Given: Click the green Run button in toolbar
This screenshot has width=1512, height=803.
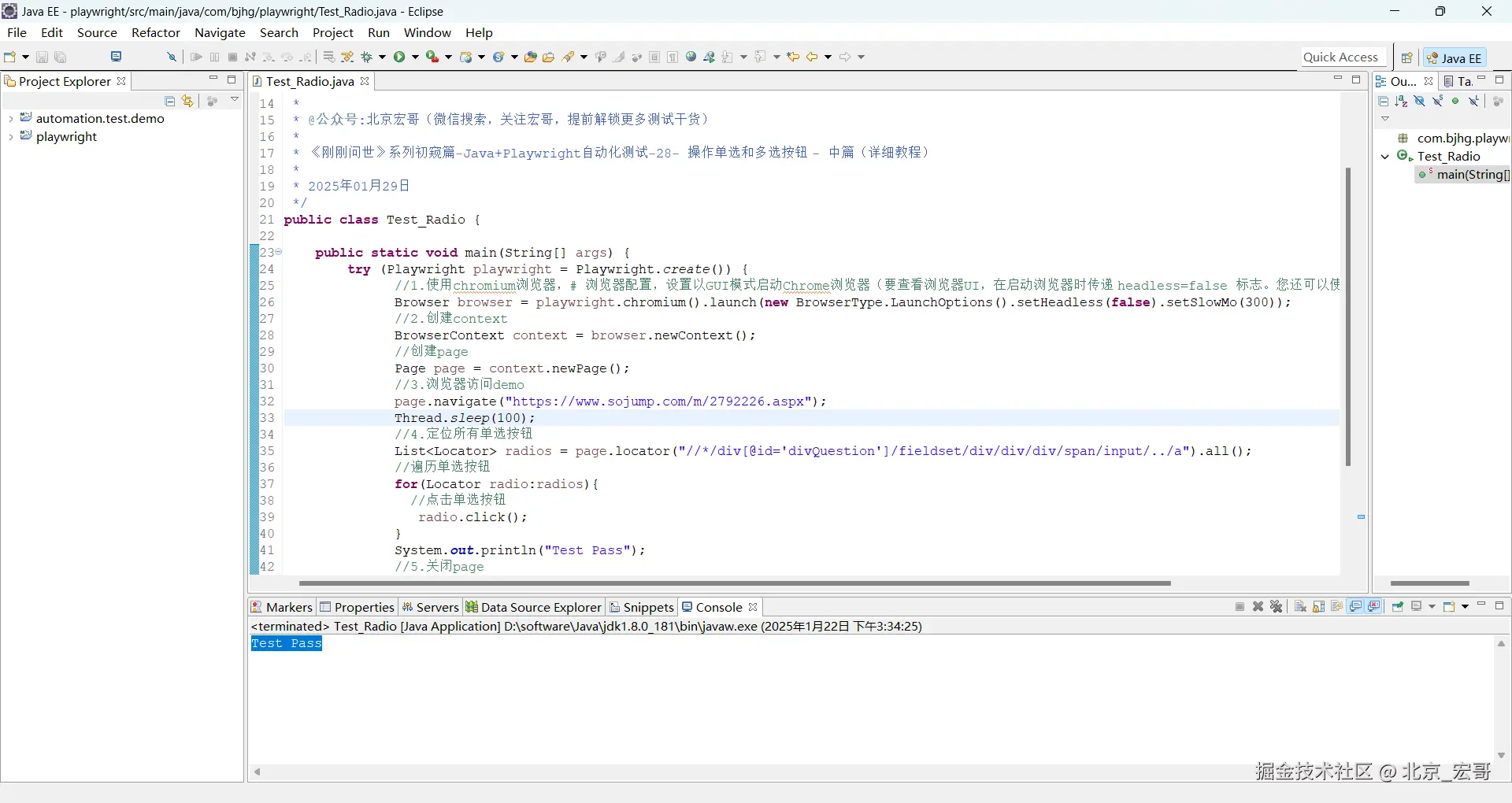Looking at the screenshot, I should tap(399, 57).
